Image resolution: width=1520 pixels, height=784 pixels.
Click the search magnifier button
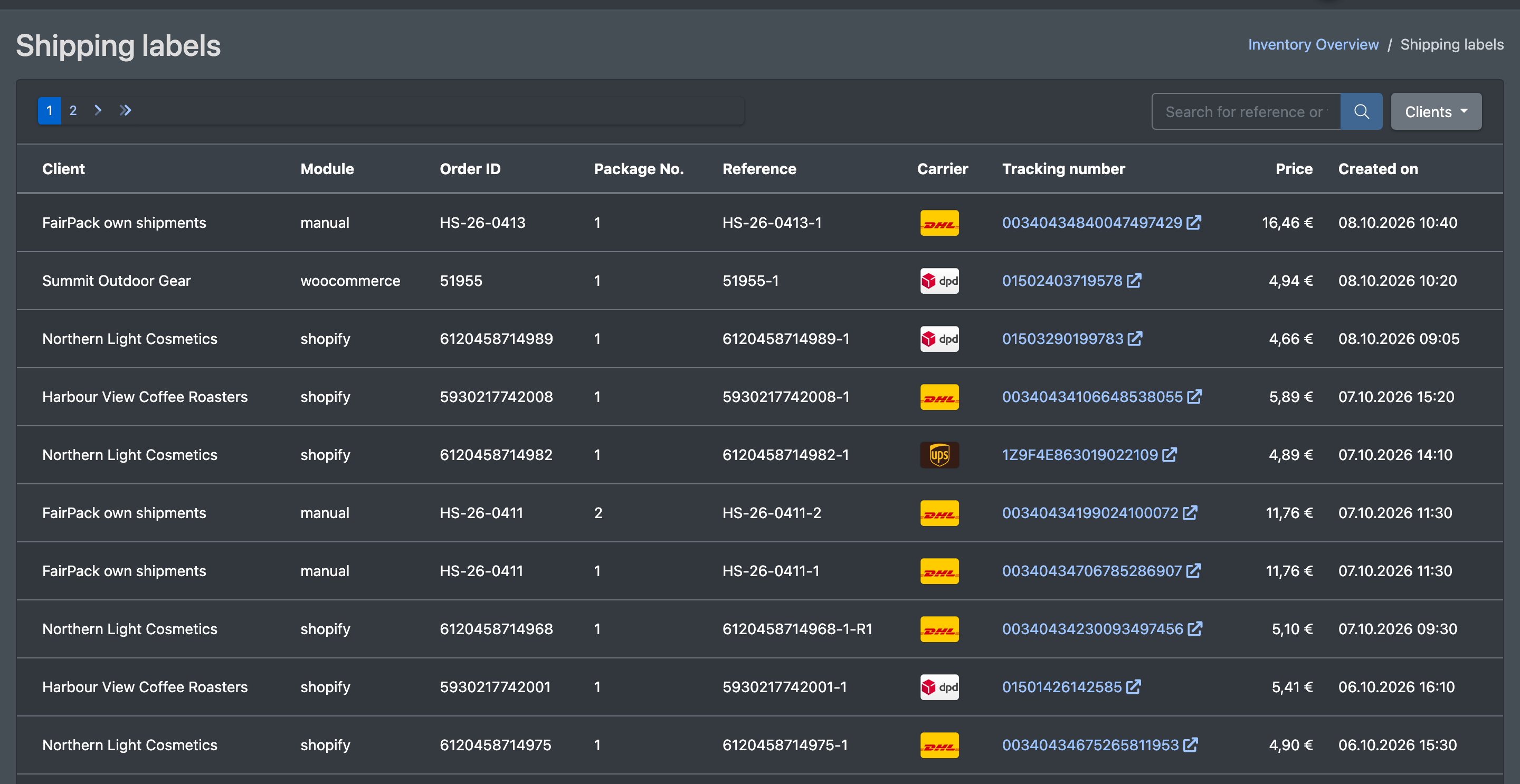(x=1361, y=111)
